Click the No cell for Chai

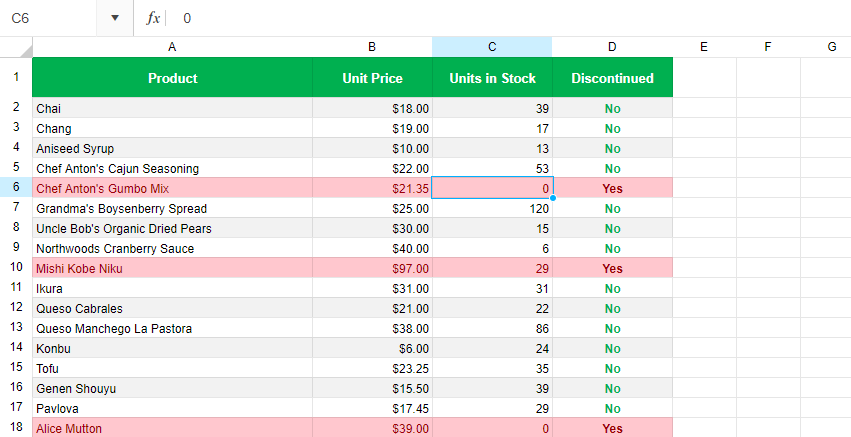pos(612,108)
